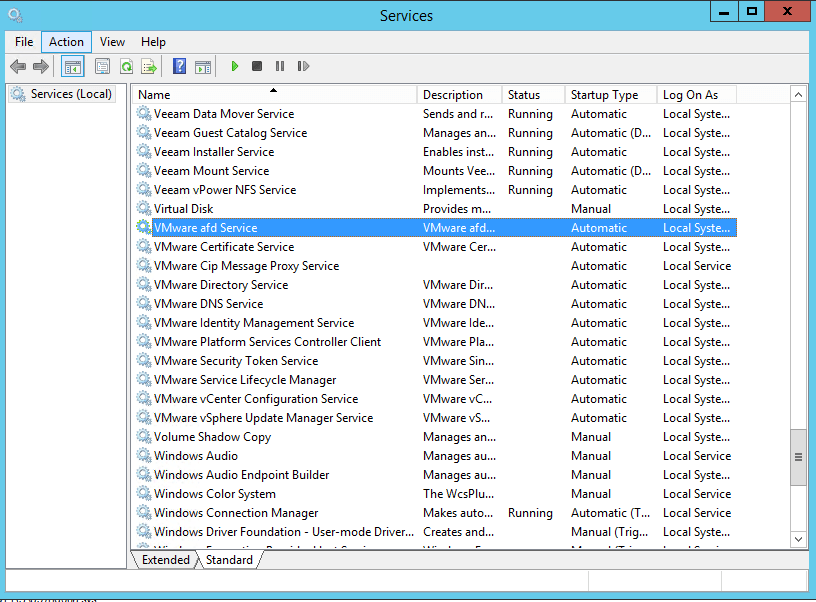Viewport: 816px width, 602px height.
Task: Switch to the Standard tab
Action: coord(229,560)
